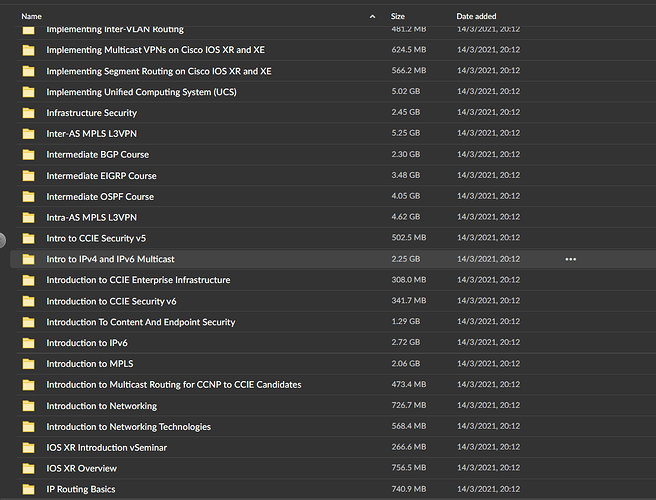Click folder icon next to Intra-AS MPLS L3VPN
This screenshot has height=500, width=656.
point(28,218)
